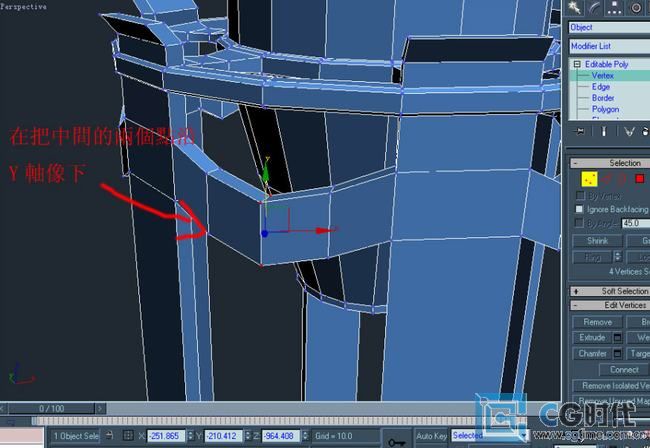Click time slider previous frame arrow

(x=3, y=409)
